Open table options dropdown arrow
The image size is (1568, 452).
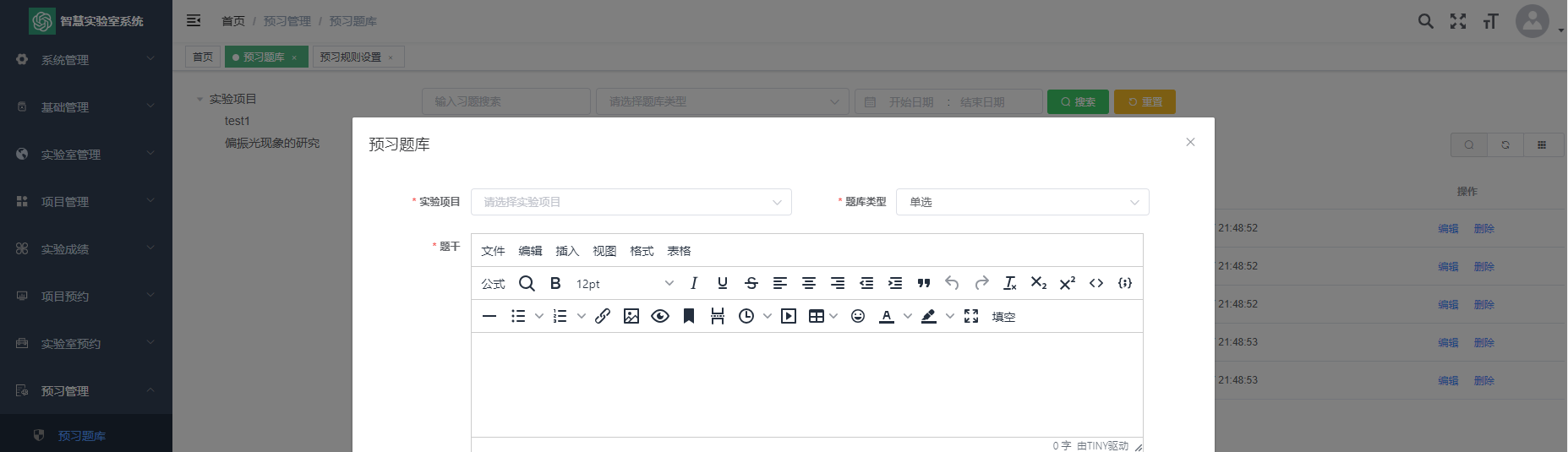[x=833, y=316]
